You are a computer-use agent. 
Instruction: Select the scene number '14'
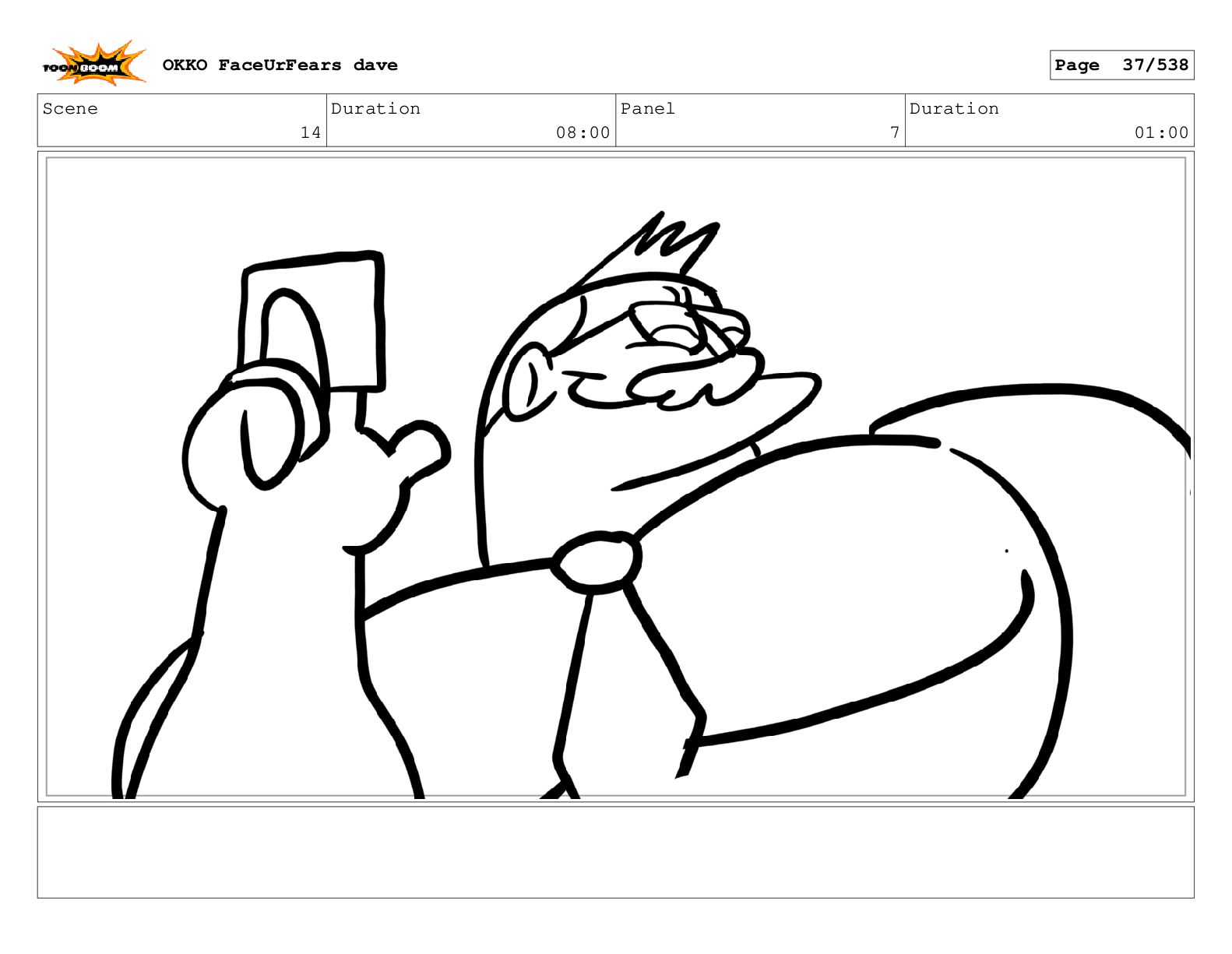311,132
